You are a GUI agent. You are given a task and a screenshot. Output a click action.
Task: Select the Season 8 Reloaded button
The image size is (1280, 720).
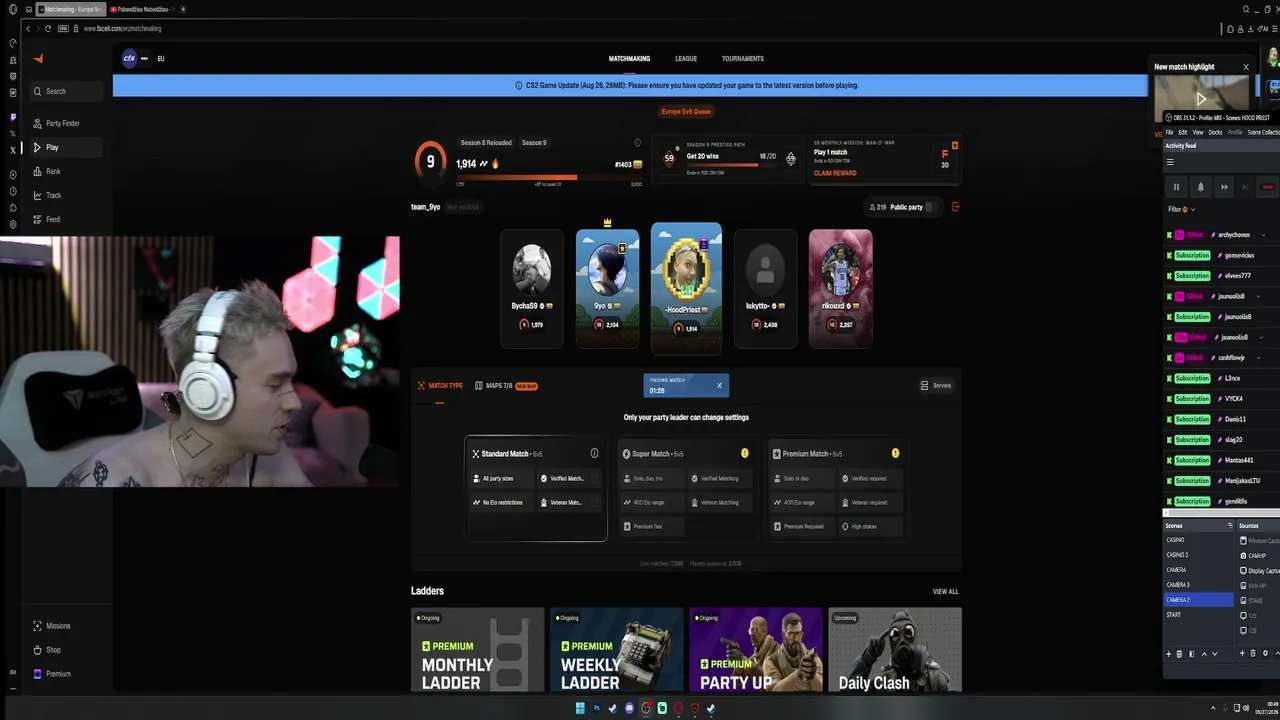(x=485, y=143)
